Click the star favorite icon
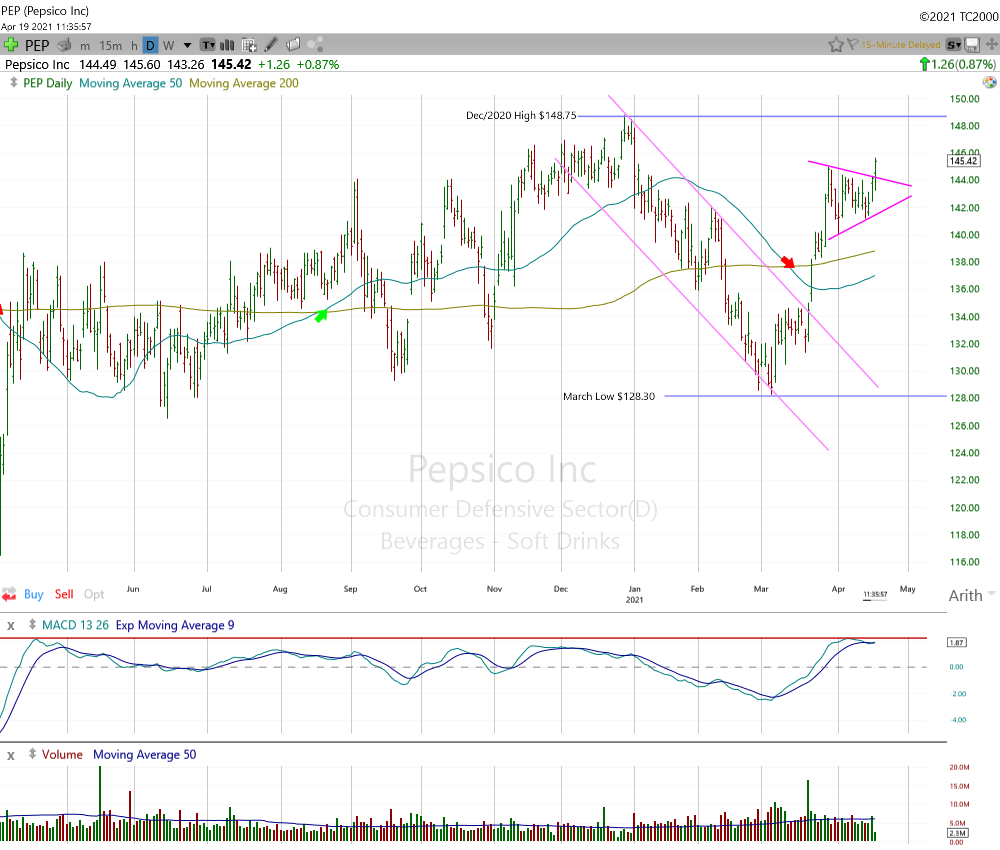Viewport: 1000px width, 850px height. coord(835,45)
